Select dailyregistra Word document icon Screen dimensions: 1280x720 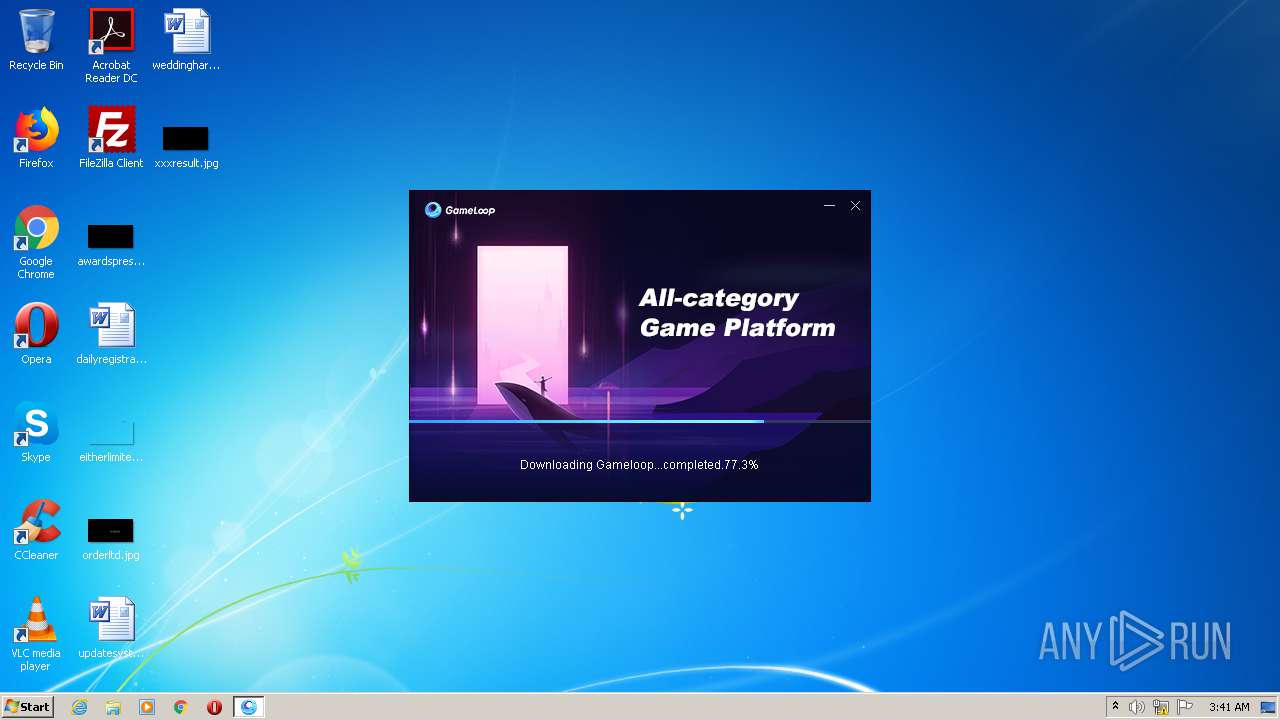pyautogui.click(x=111, y=334)
